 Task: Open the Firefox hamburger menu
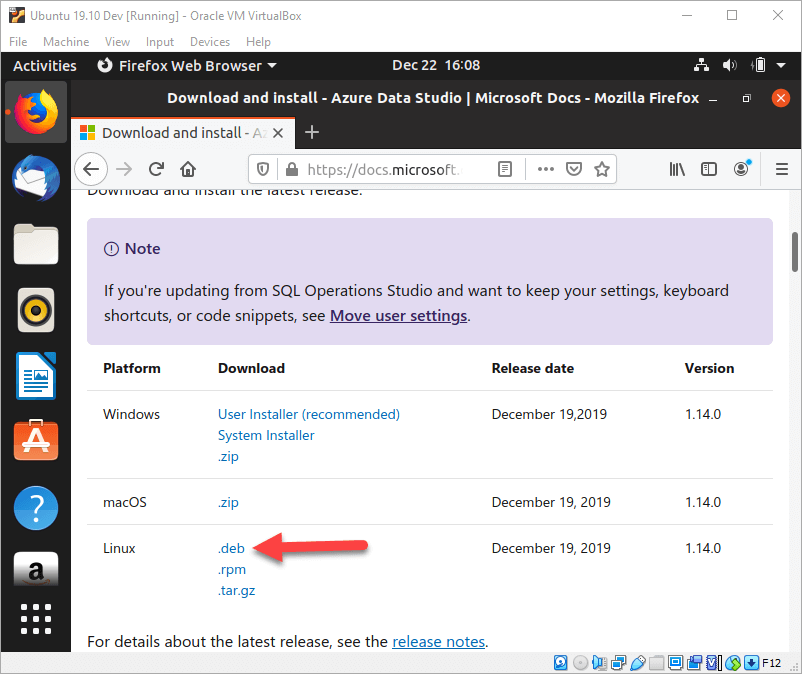coord(782,169)
